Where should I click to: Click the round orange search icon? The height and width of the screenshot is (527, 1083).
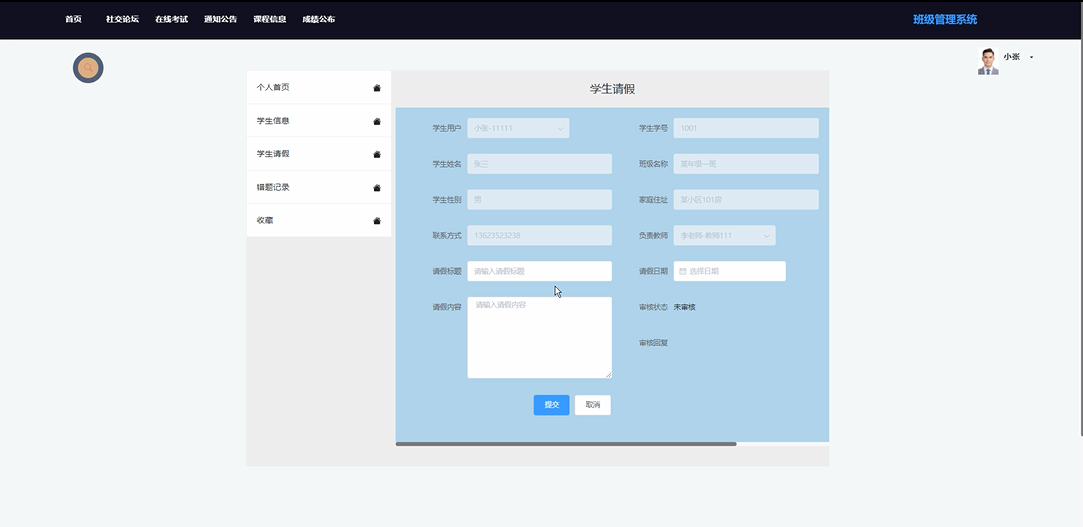click(x=88, y=68)
